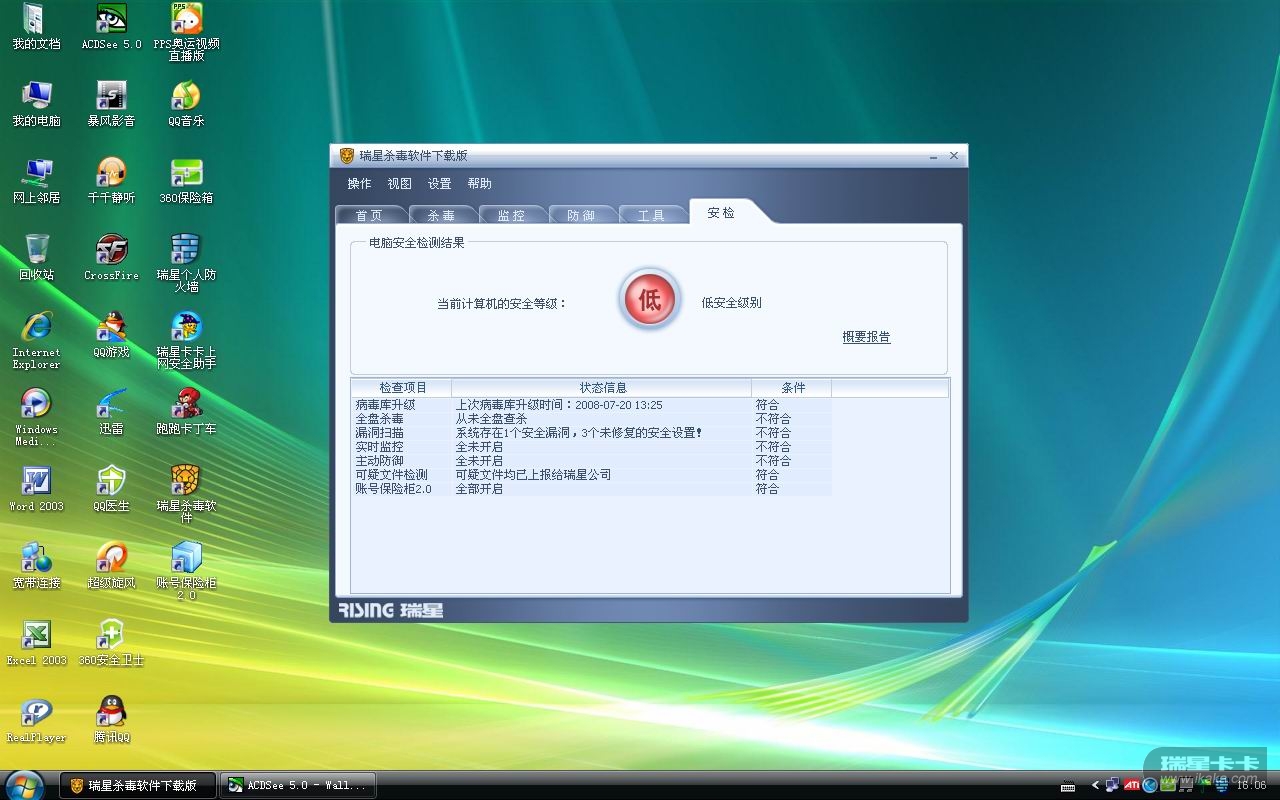Select the 我的电脑 desktop icon

click(x=36, y=104)
